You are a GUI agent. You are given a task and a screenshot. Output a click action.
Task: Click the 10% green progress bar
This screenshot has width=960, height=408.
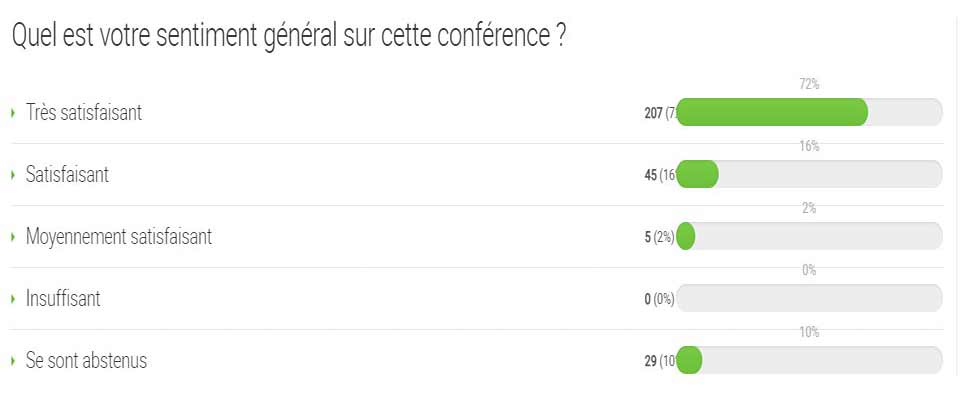(x=689, y=360)
